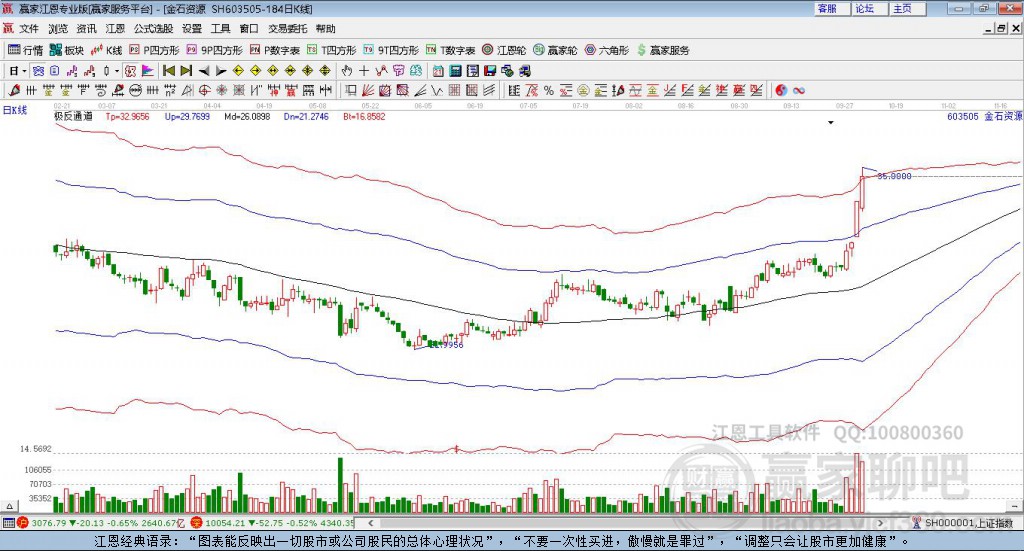
Task: Click the Tp=32.9656 indicator value
Action: [x=127, y=116]
